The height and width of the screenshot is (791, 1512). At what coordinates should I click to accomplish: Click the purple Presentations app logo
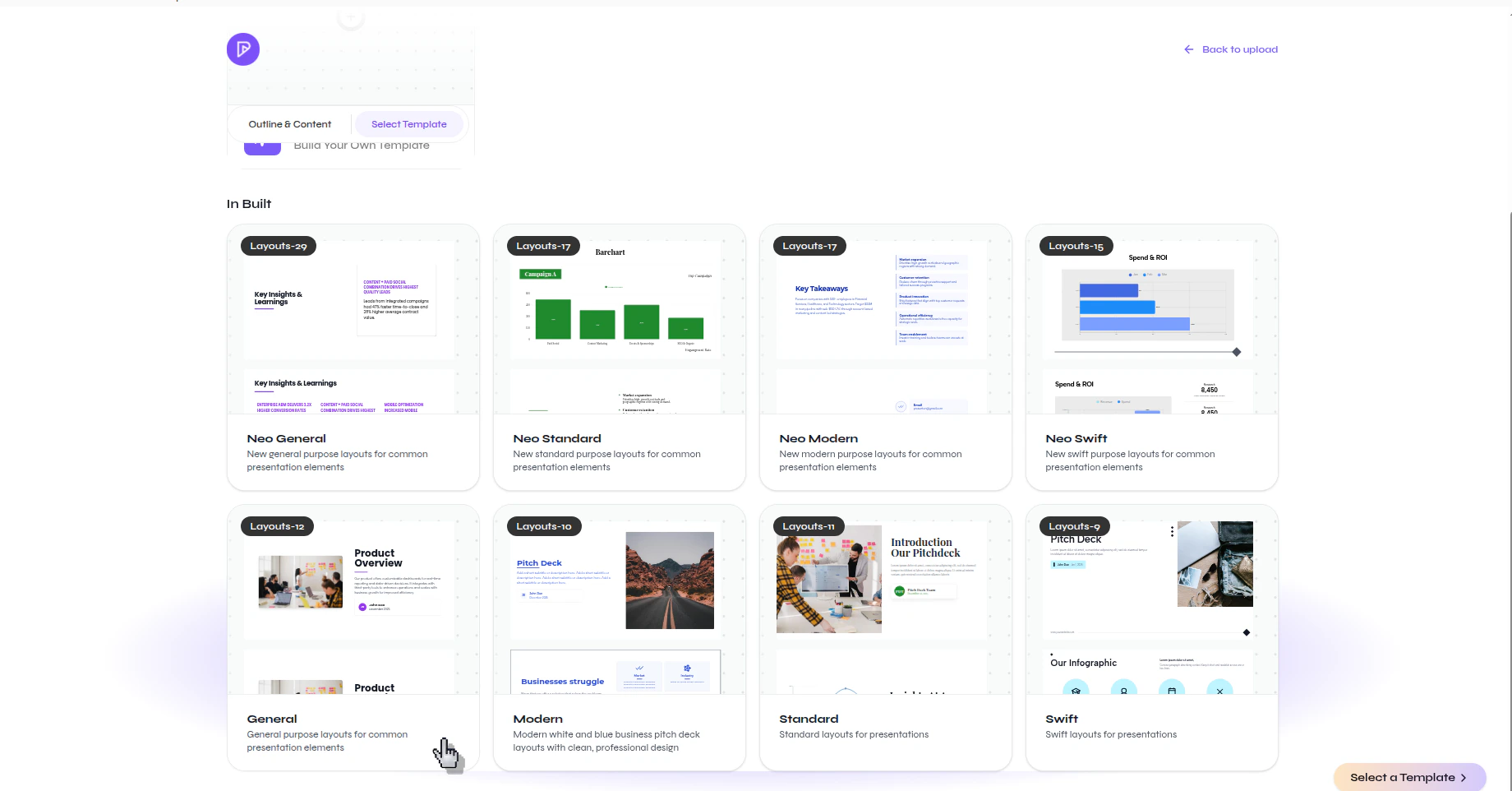pyautogui.click(x=242, y=49)
